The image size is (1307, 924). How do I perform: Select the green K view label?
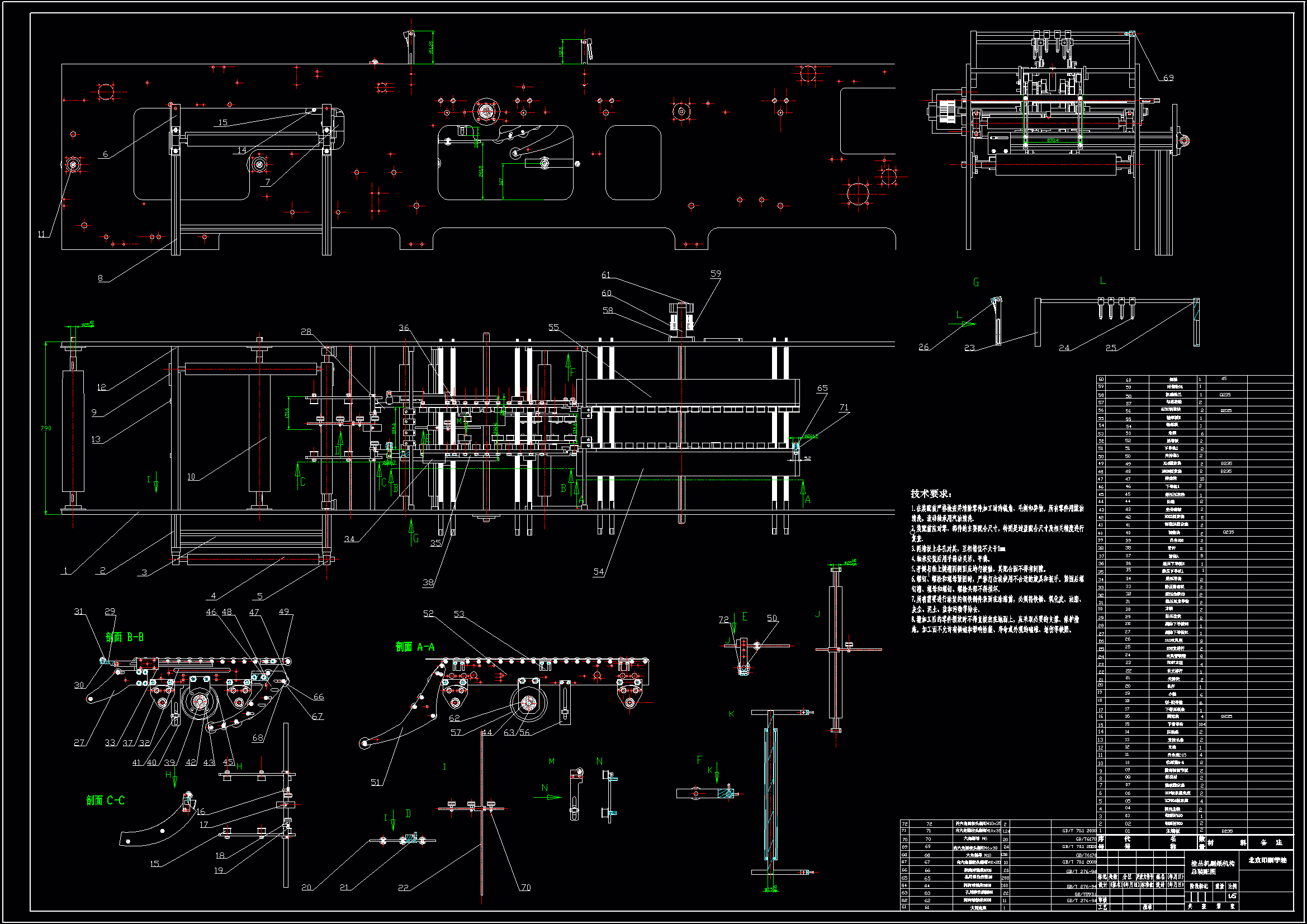tap(732, 714)
